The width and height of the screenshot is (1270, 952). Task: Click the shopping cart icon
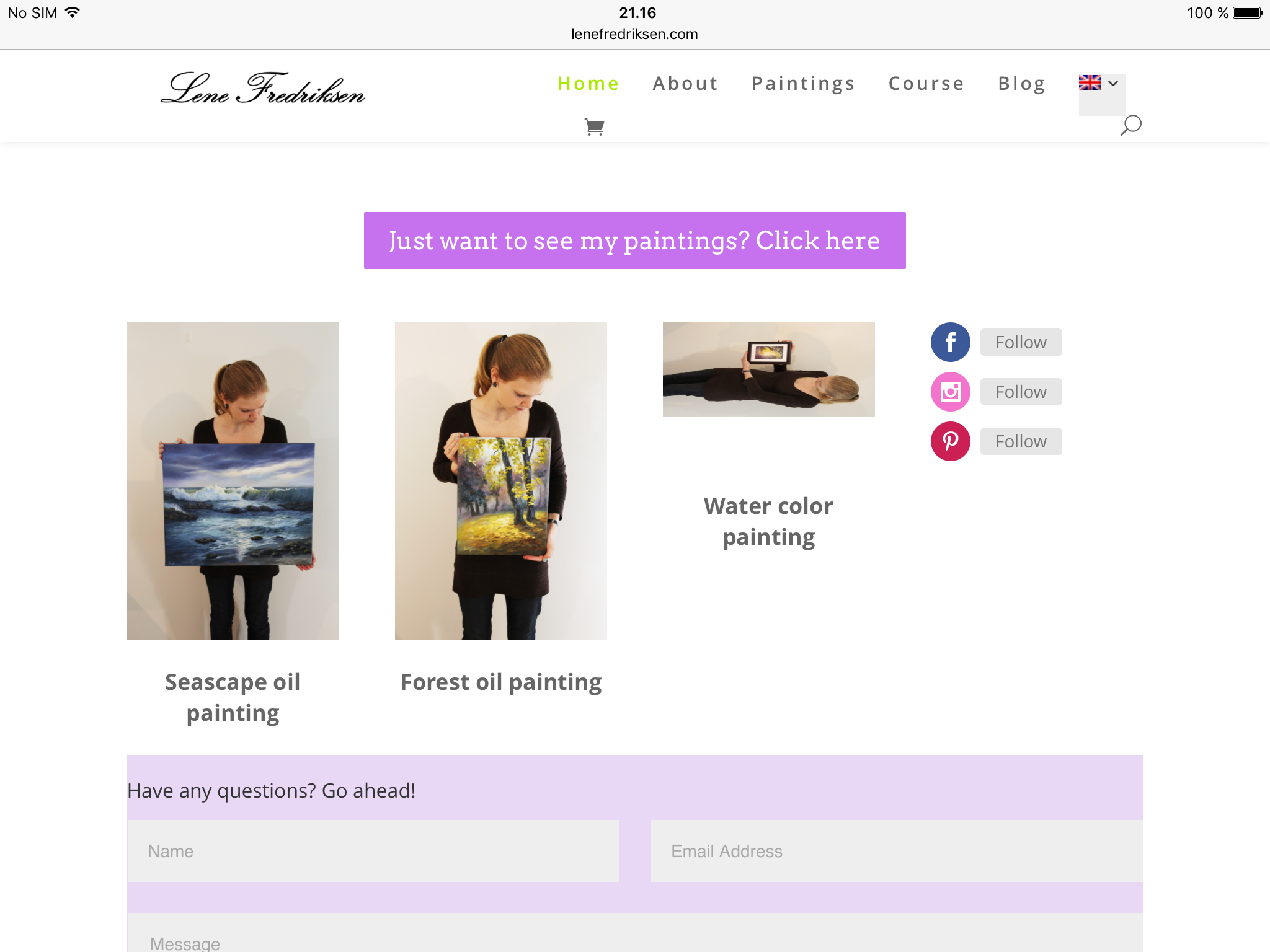(x=596, y=126)
